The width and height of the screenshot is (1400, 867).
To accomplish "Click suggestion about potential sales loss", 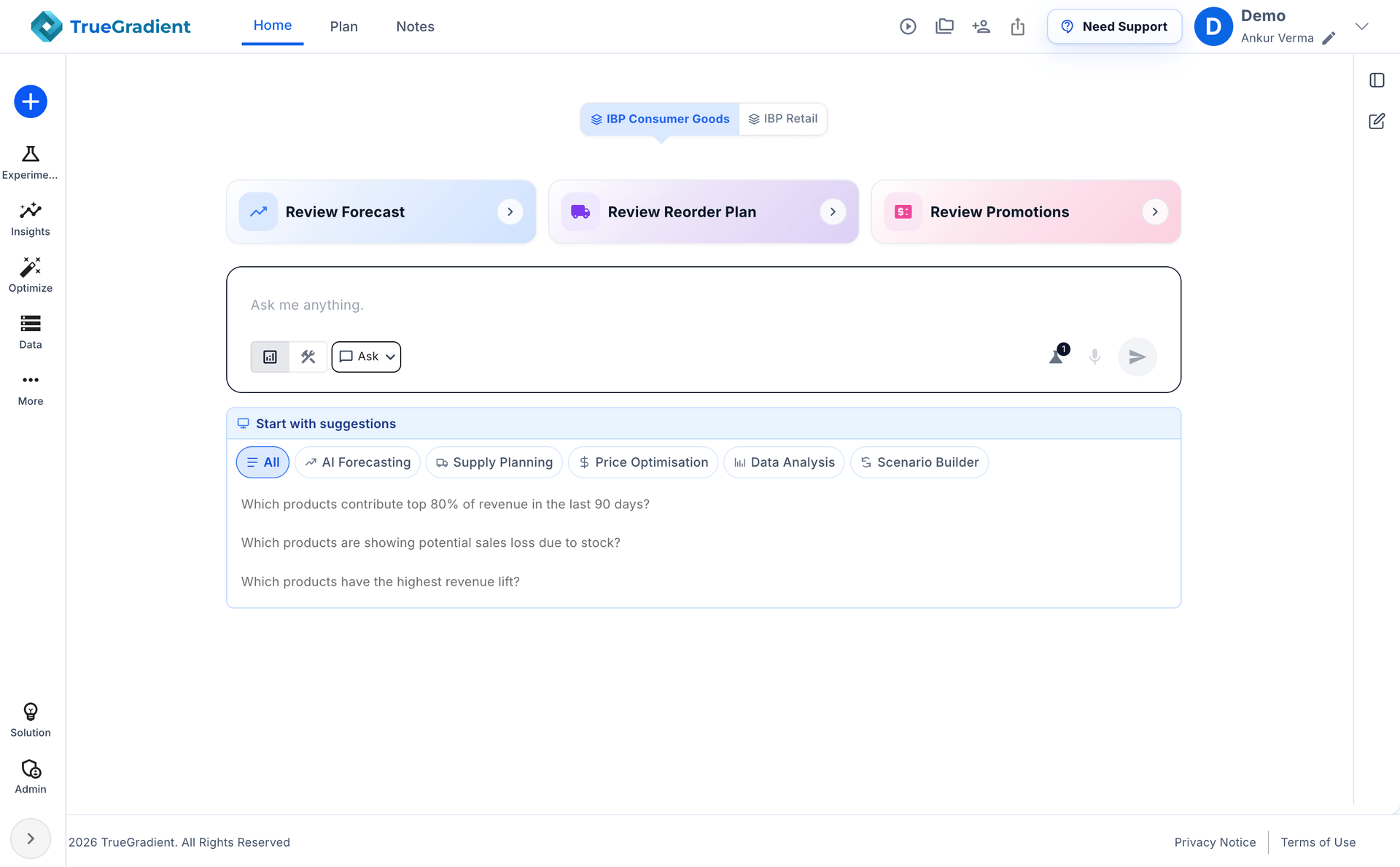I will point(431,543).
